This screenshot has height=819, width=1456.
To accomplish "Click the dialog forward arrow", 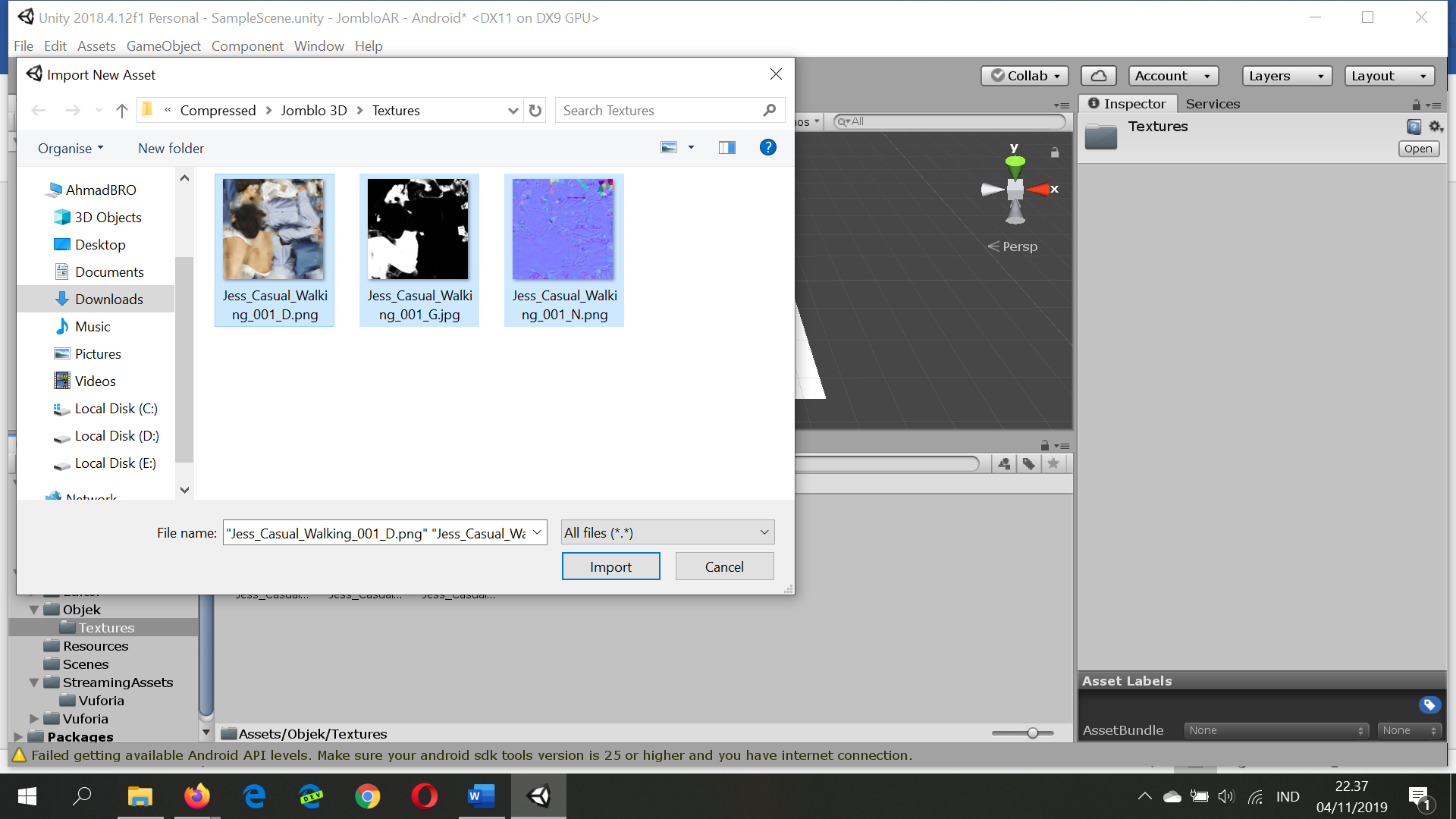I will click(x=73, y=111).
